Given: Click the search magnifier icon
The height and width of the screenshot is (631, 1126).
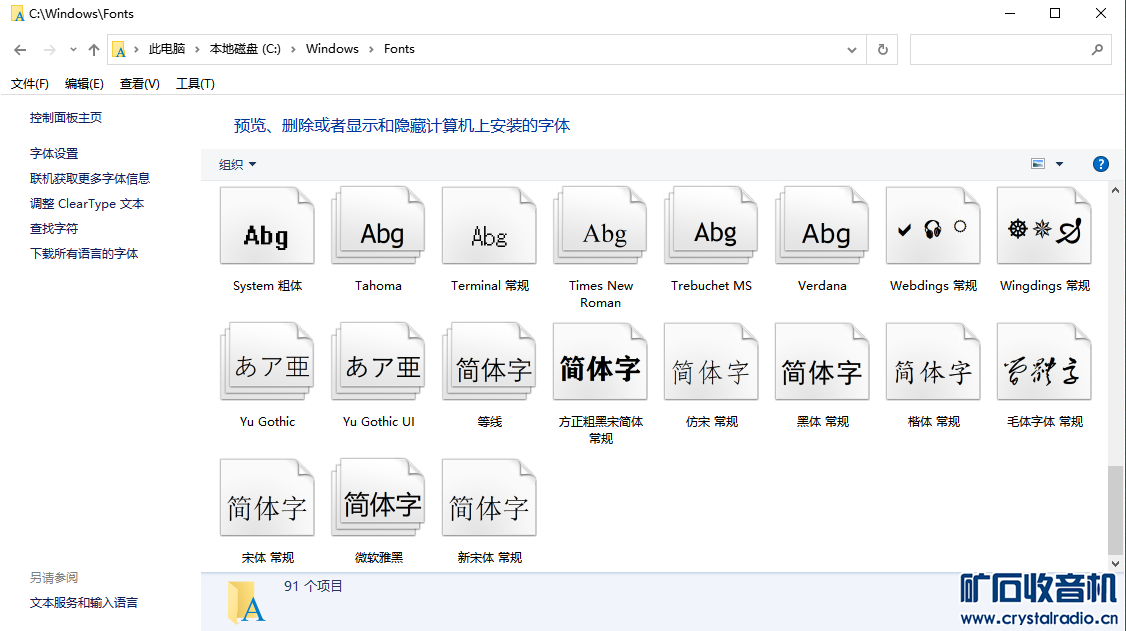Looking at the screenshot, I should point(1097,50).
